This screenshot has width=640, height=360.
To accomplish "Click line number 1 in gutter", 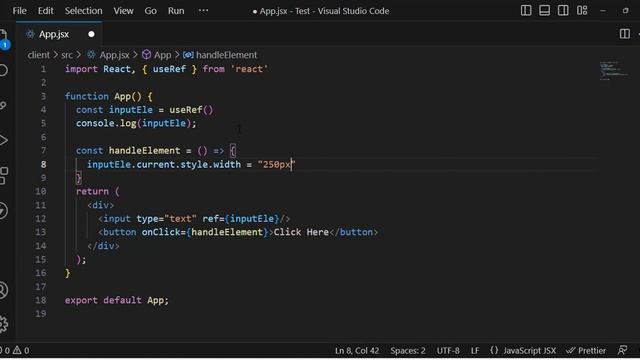I will point(43,69).
